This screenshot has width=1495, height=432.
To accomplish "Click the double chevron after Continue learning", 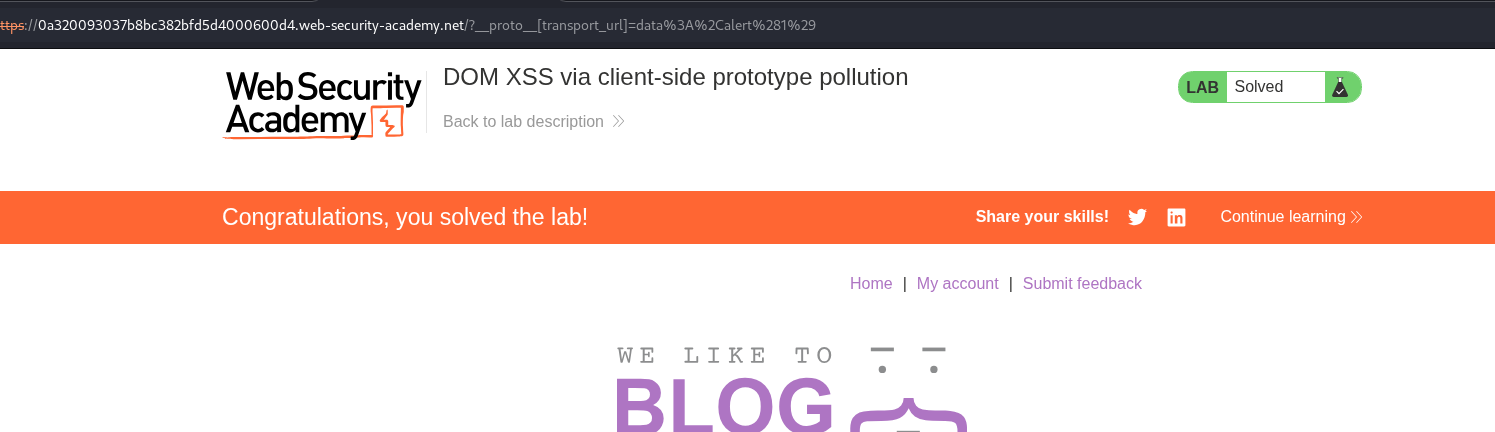I will [1356, 217].
